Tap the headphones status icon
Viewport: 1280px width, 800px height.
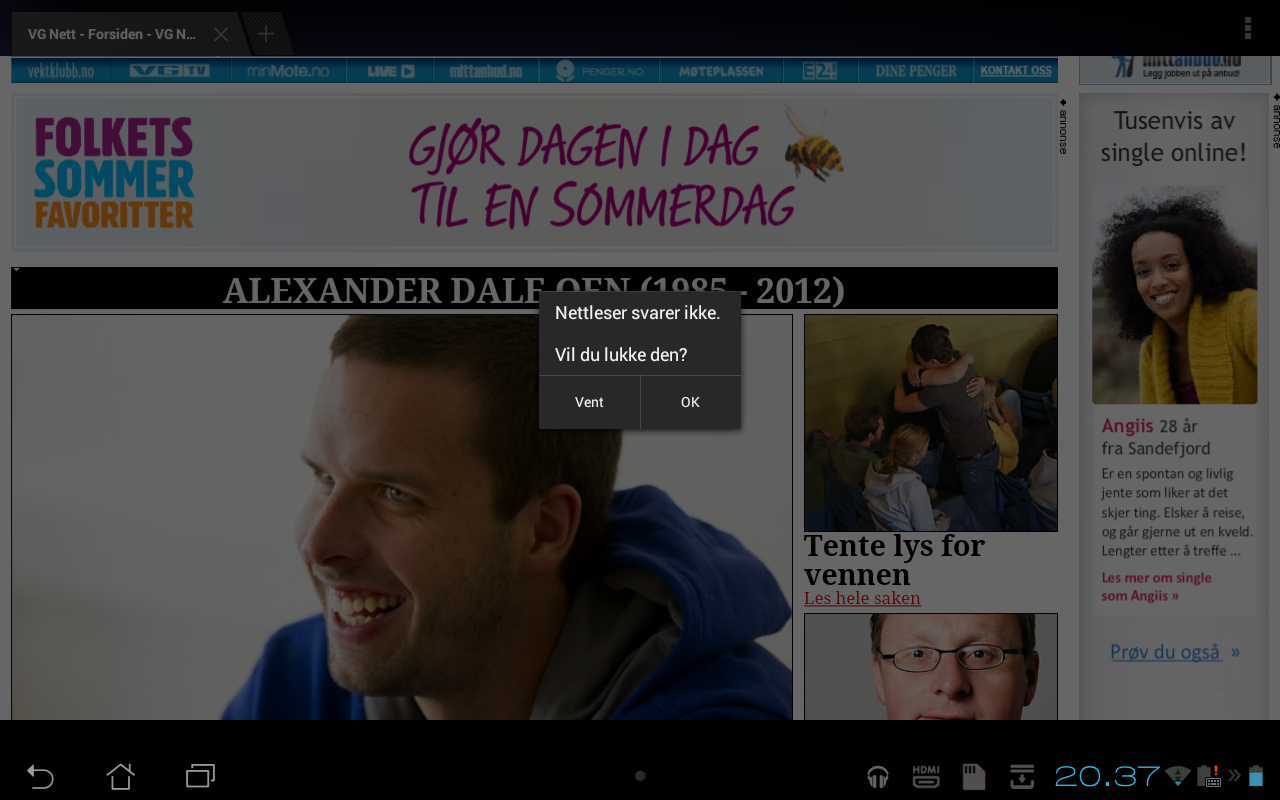[878, 776]
